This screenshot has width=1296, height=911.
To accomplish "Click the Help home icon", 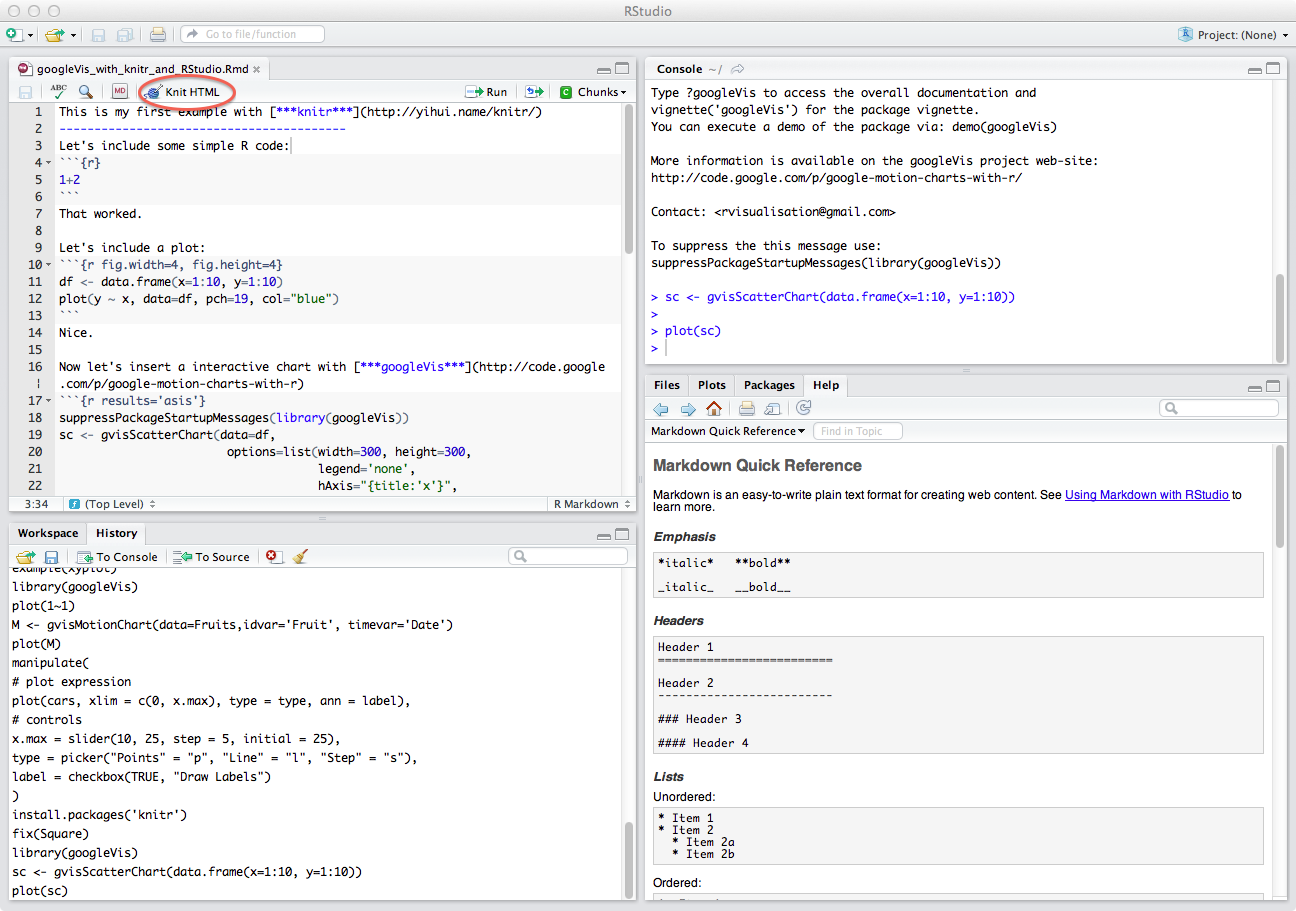I will 714,408.
